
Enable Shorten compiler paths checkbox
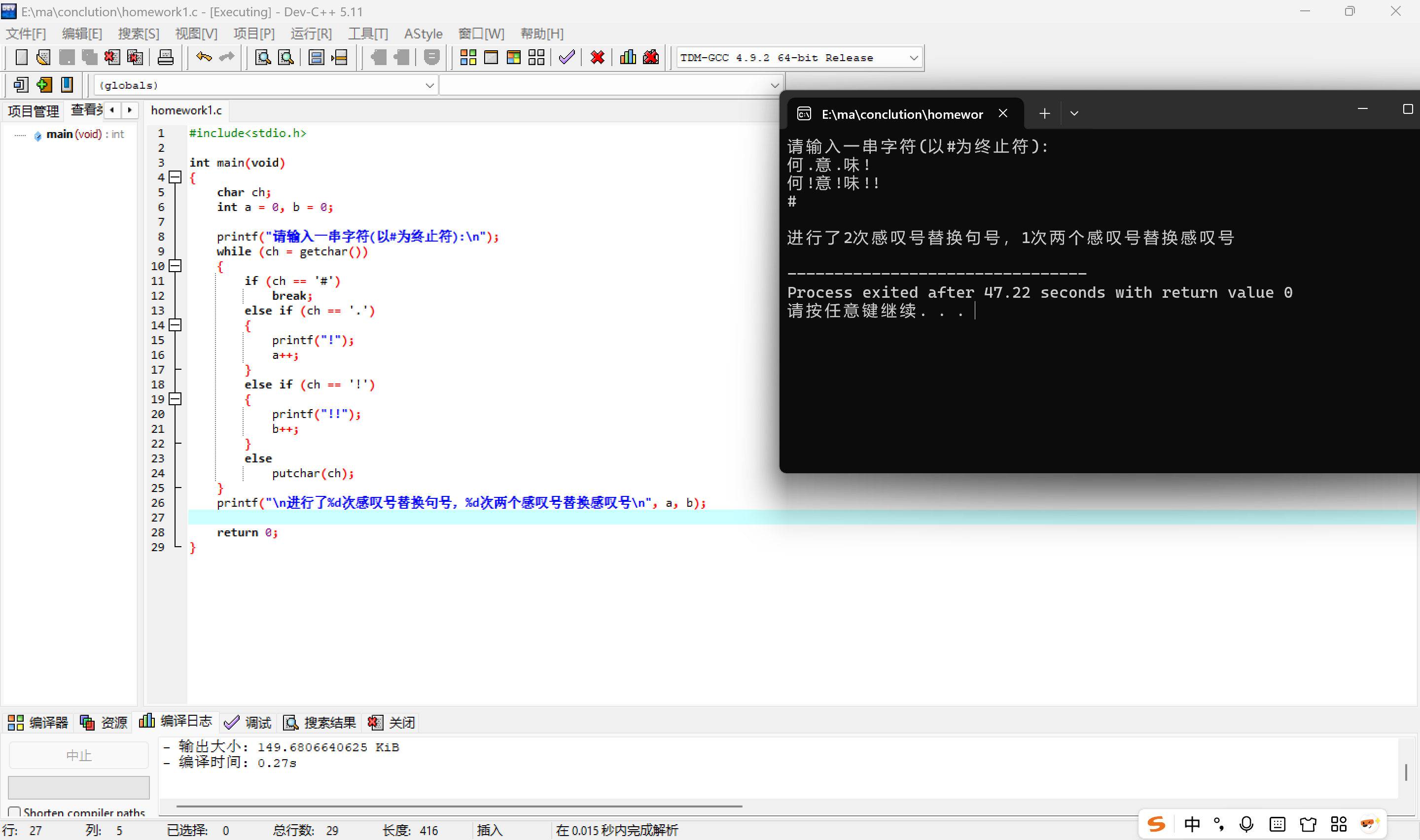(15, 812)
